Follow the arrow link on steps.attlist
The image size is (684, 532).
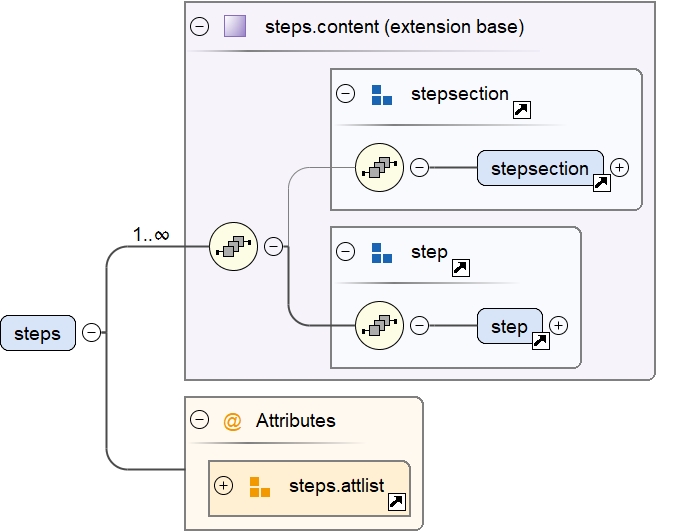pyautogui.click(x=396, y=503)
